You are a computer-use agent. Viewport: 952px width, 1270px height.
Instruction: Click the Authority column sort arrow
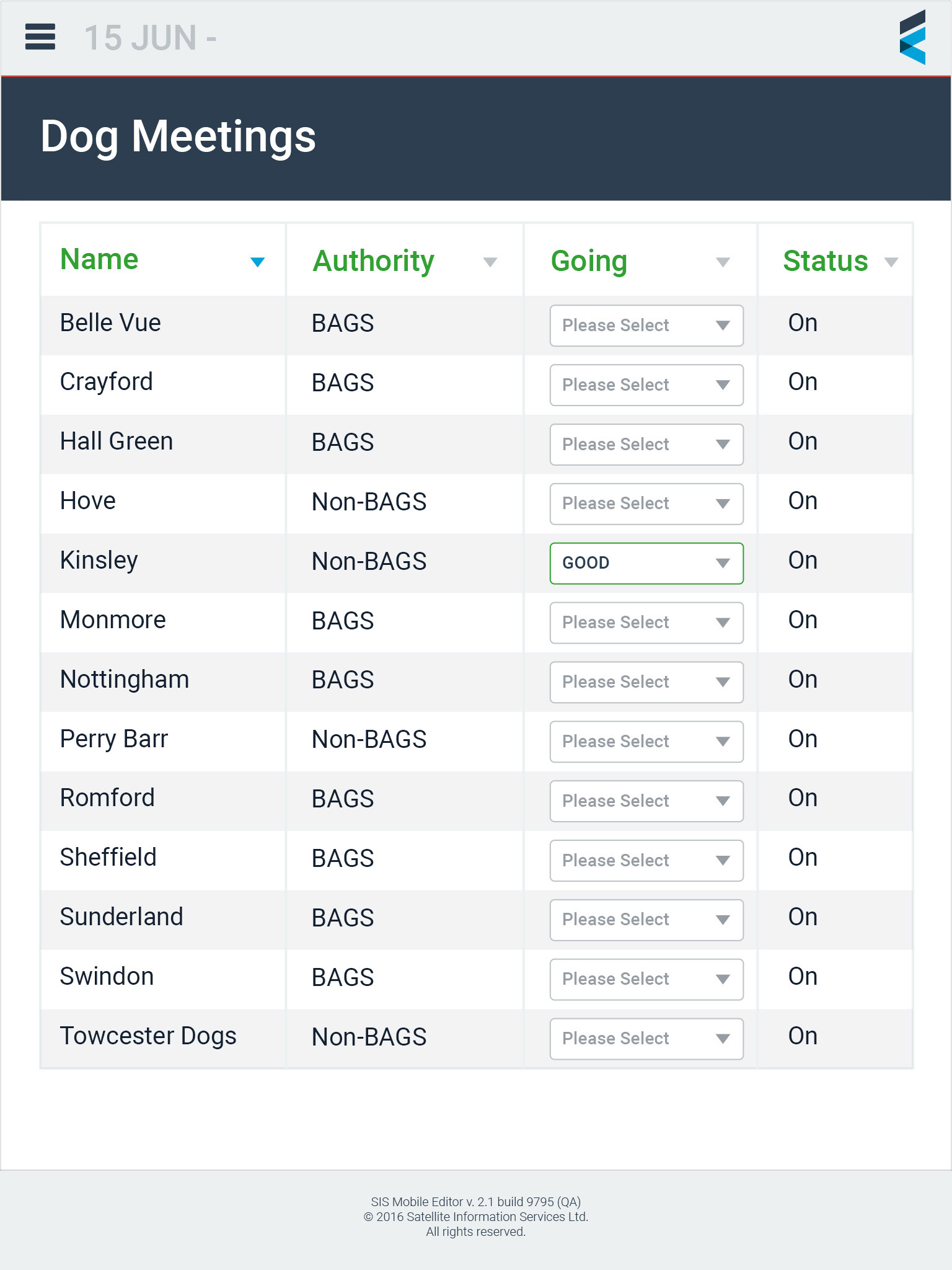(490, 262)
